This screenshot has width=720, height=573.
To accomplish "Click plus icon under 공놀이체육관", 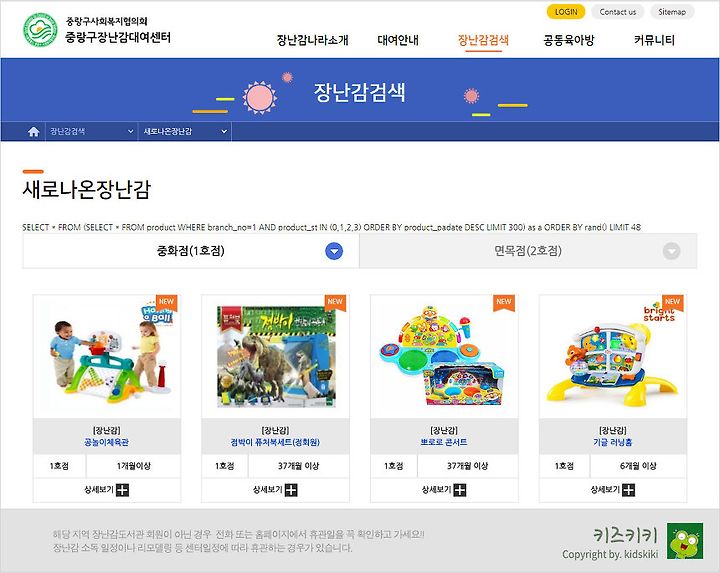I will click(x=122, y=490).
